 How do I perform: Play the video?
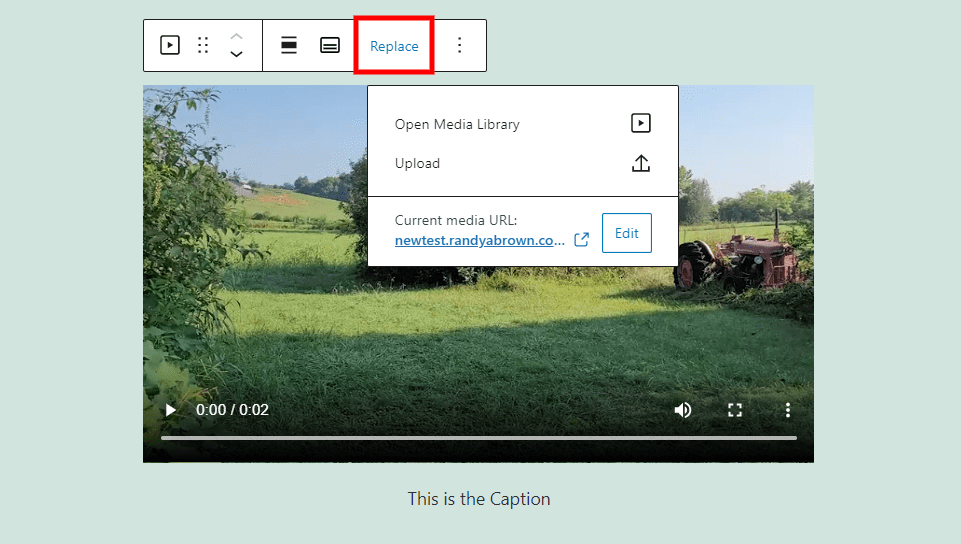pos(171,410)
